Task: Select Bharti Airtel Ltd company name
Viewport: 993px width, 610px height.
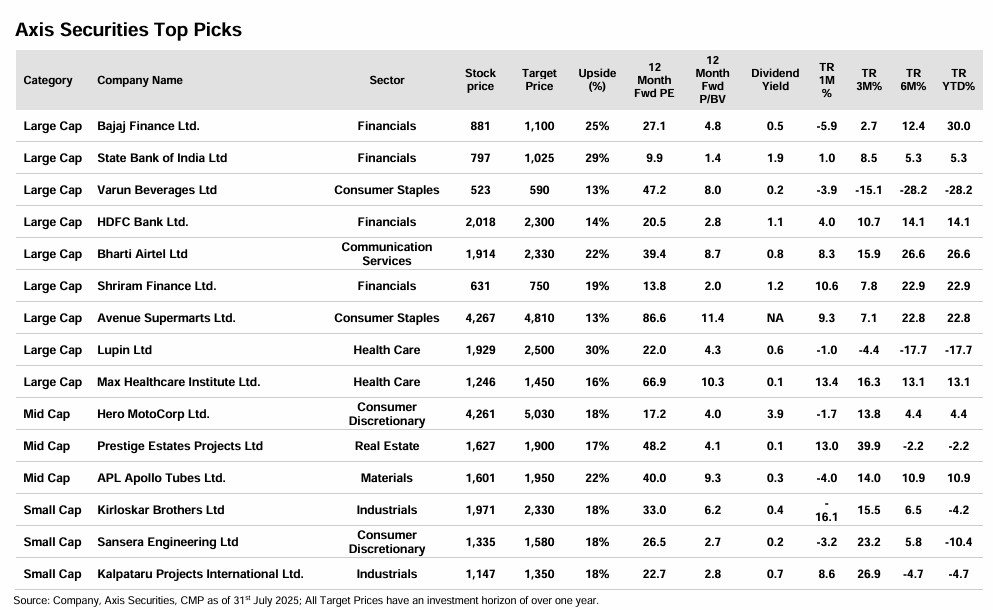Action: click(142, 254)
